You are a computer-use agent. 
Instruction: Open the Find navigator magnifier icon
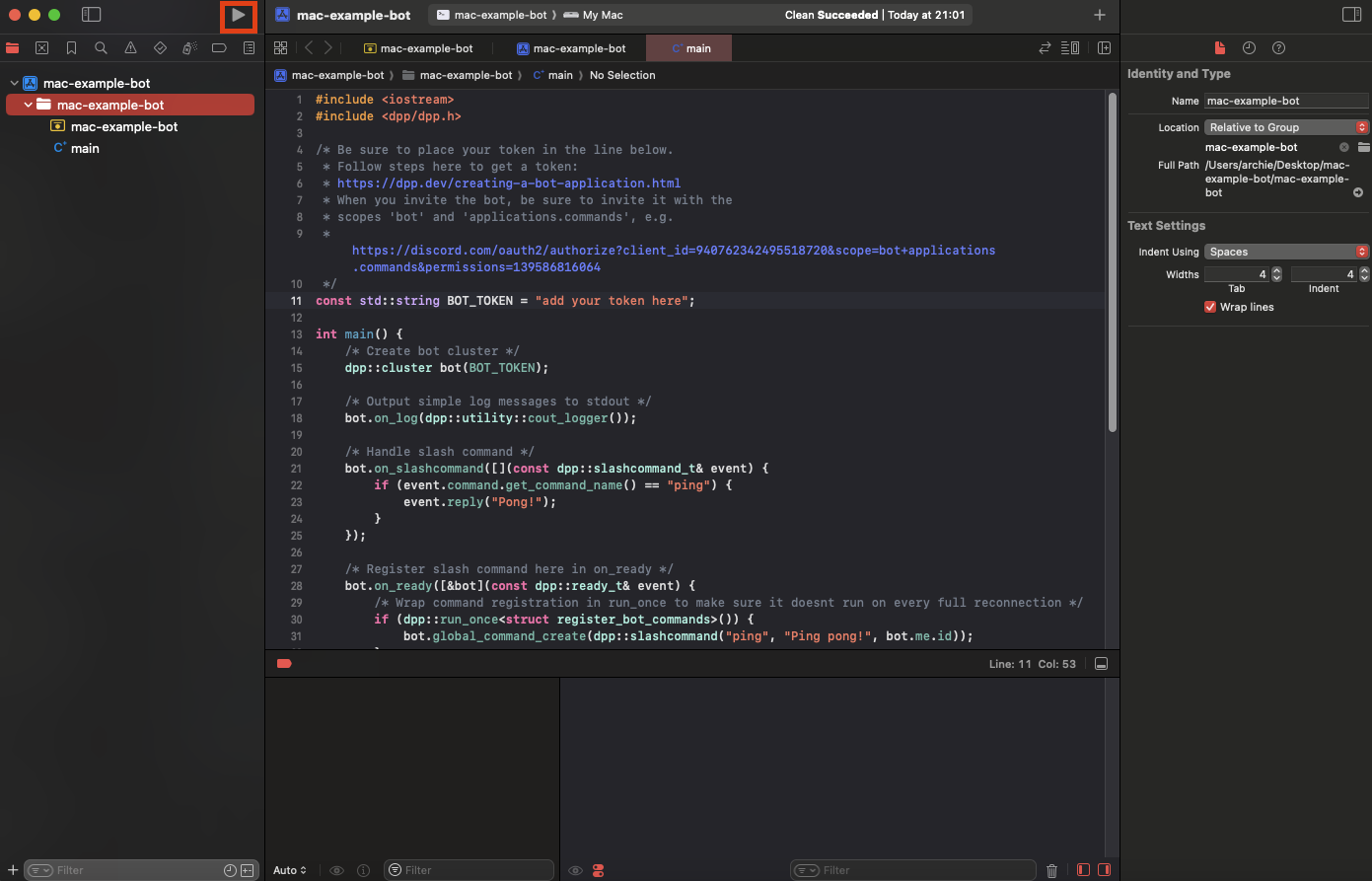(x=101, y=47)
